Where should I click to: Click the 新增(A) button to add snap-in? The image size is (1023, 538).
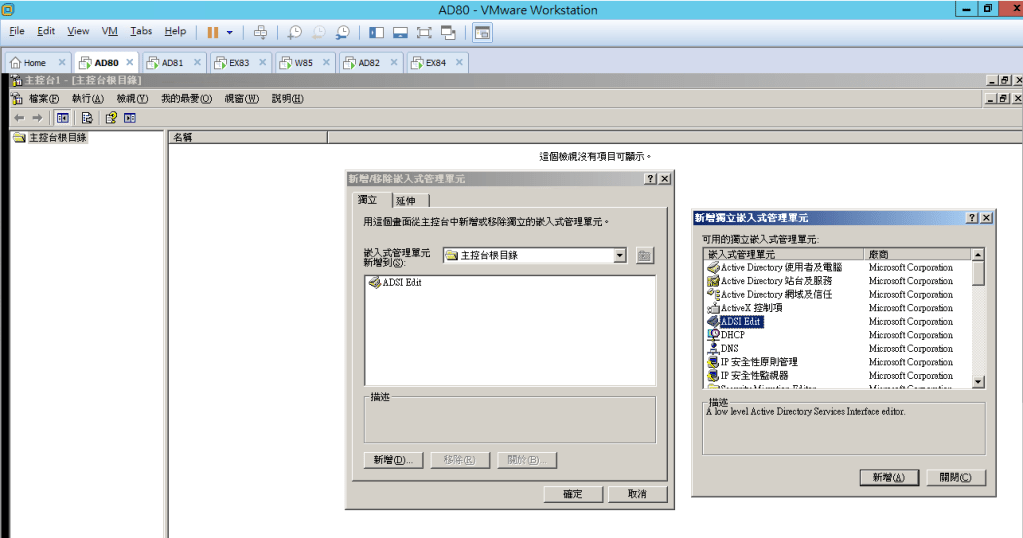888,478
